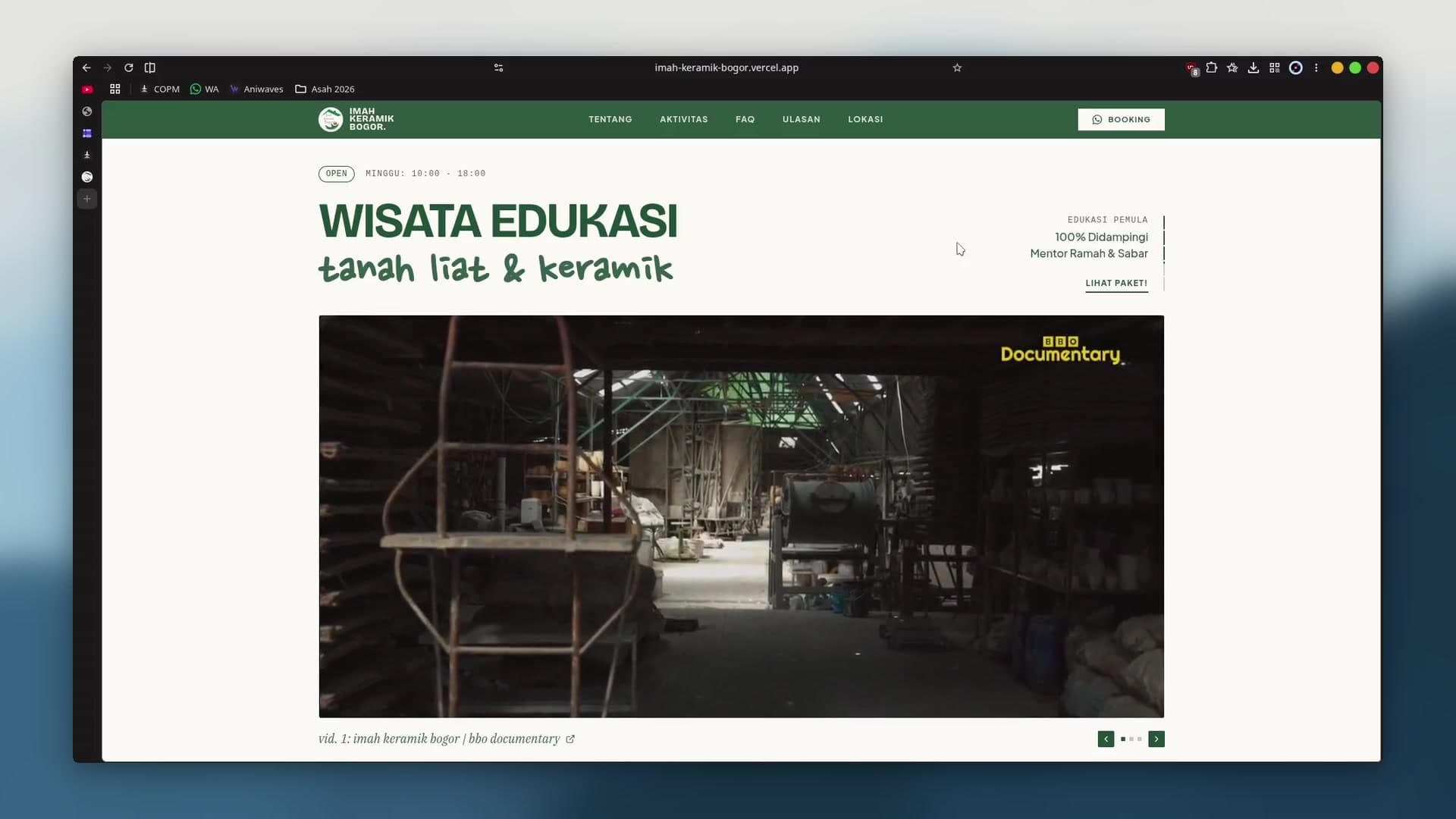Click the 'WISATA EDUKASI' heading
This screenshot has height=819, width=1456.
tap(498, 221)
